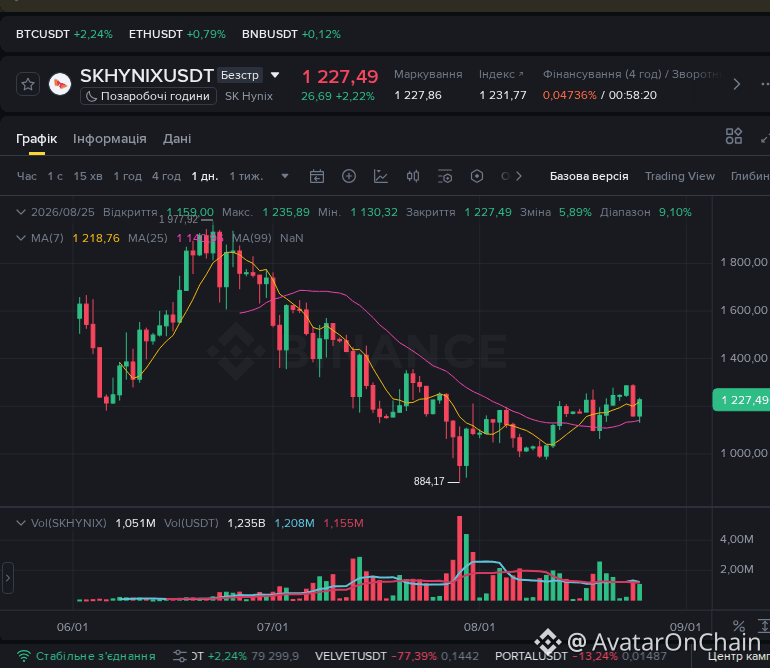Open the technical indicators chart icon
The image size is (770, 668).
381,176
